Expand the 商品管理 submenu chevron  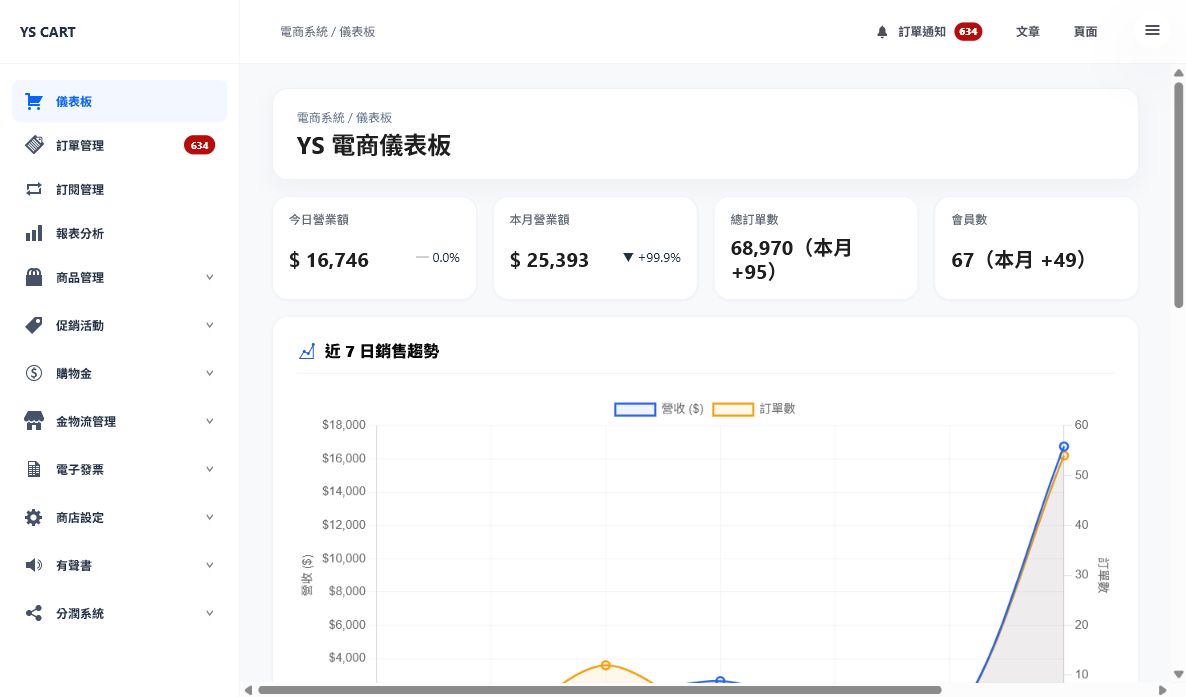tap(210, 277)
